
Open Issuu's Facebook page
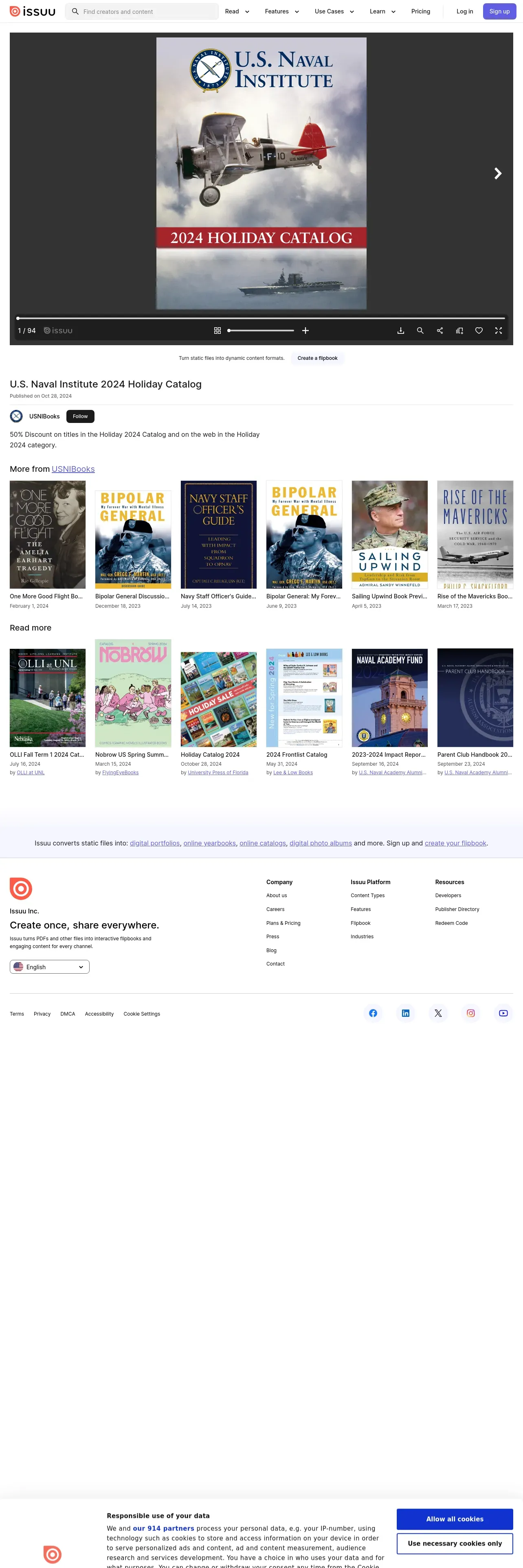tap(373, 1013)
